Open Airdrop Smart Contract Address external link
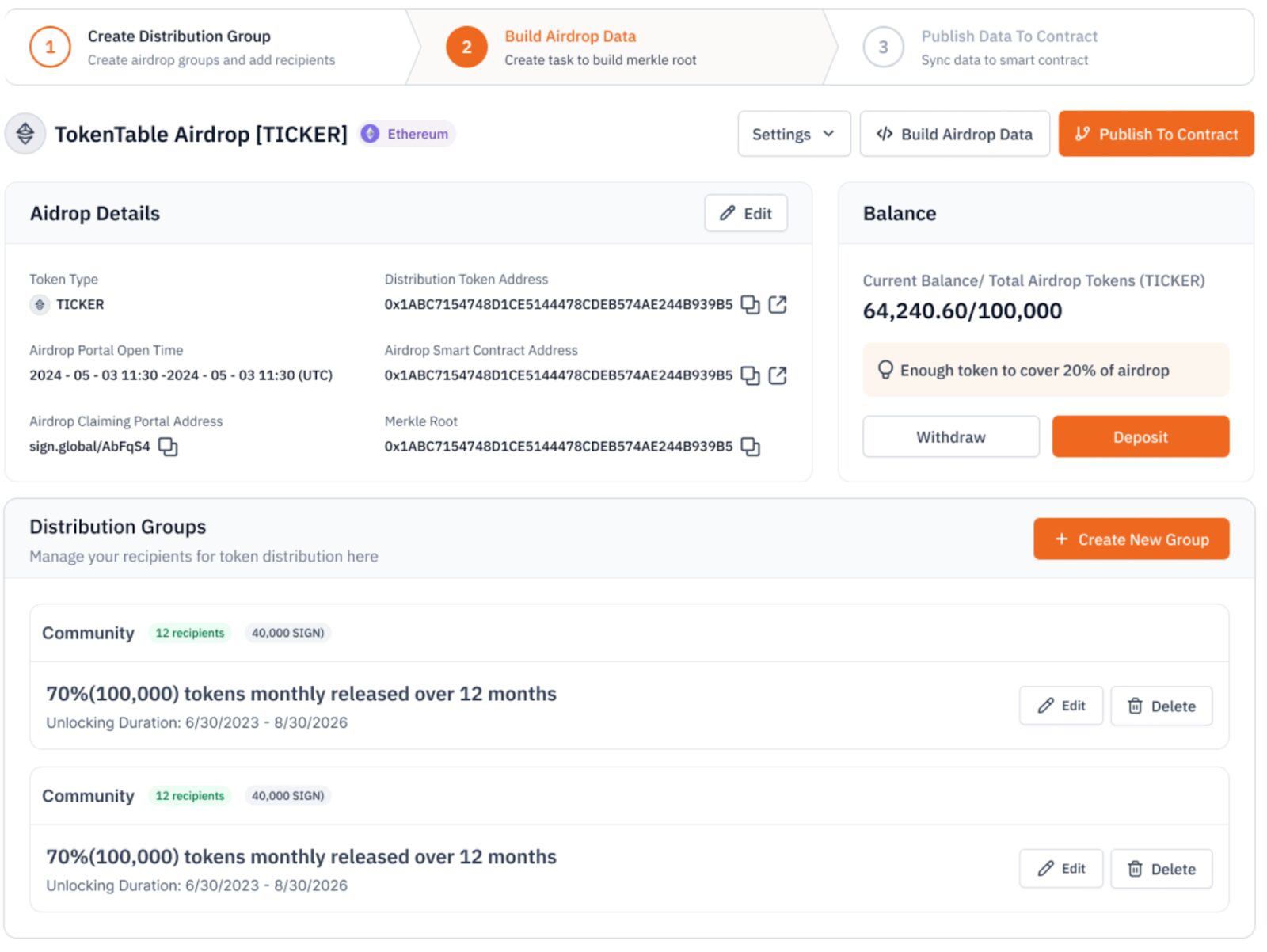1267x952 pixels. [778, 375]
